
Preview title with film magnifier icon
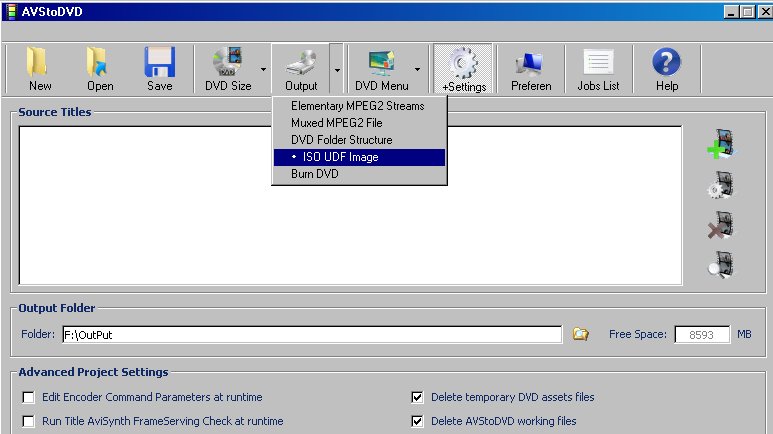721,265
